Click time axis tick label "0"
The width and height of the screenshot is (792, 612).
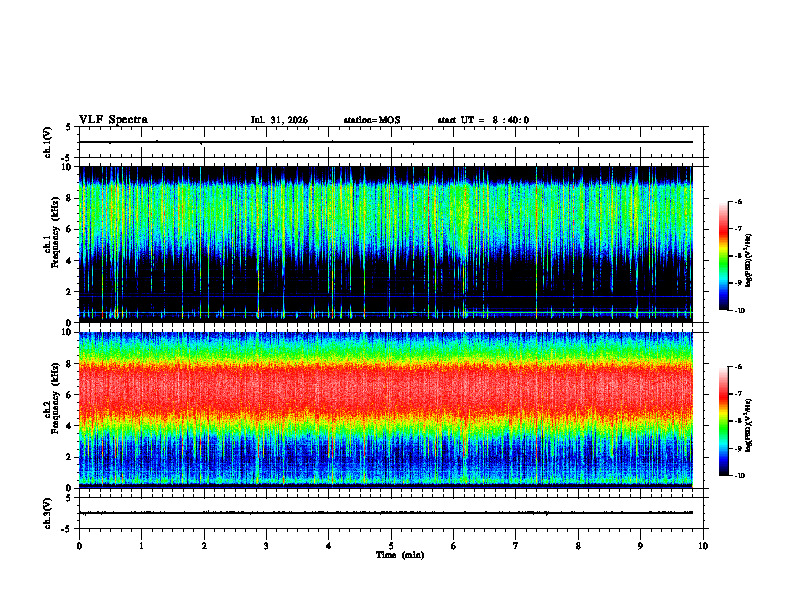click(x=79, y=546)
